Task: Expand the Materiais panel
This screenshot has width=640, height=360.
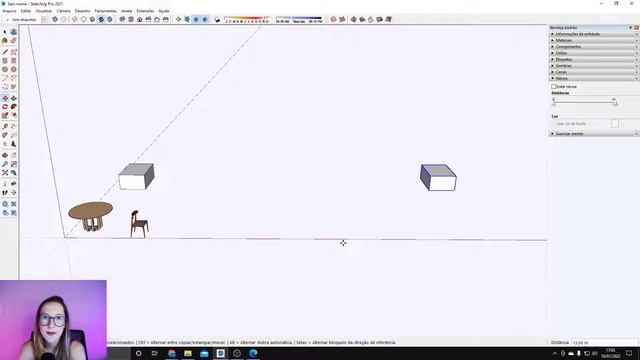Action: click(594, 40)
